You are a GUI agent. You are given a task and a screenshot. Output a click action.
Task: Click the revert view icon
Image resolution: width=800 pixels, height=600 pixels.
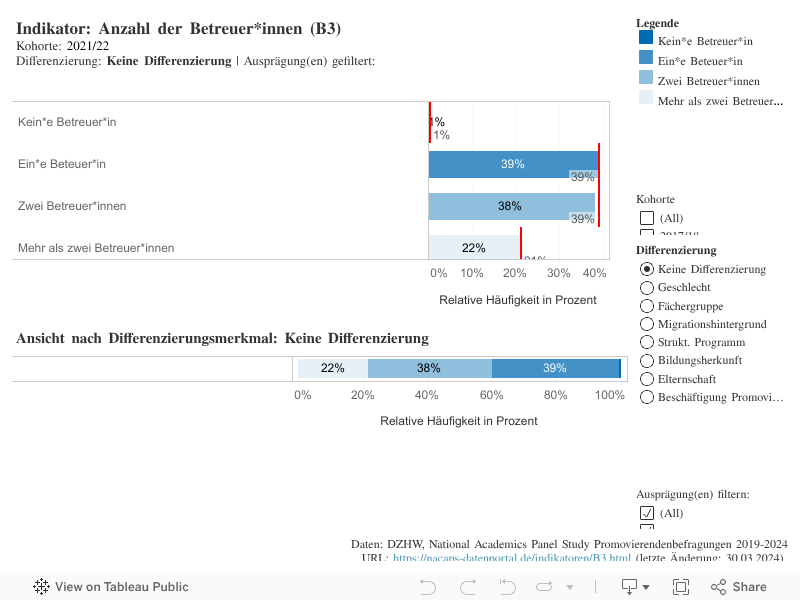click(507, 587)
